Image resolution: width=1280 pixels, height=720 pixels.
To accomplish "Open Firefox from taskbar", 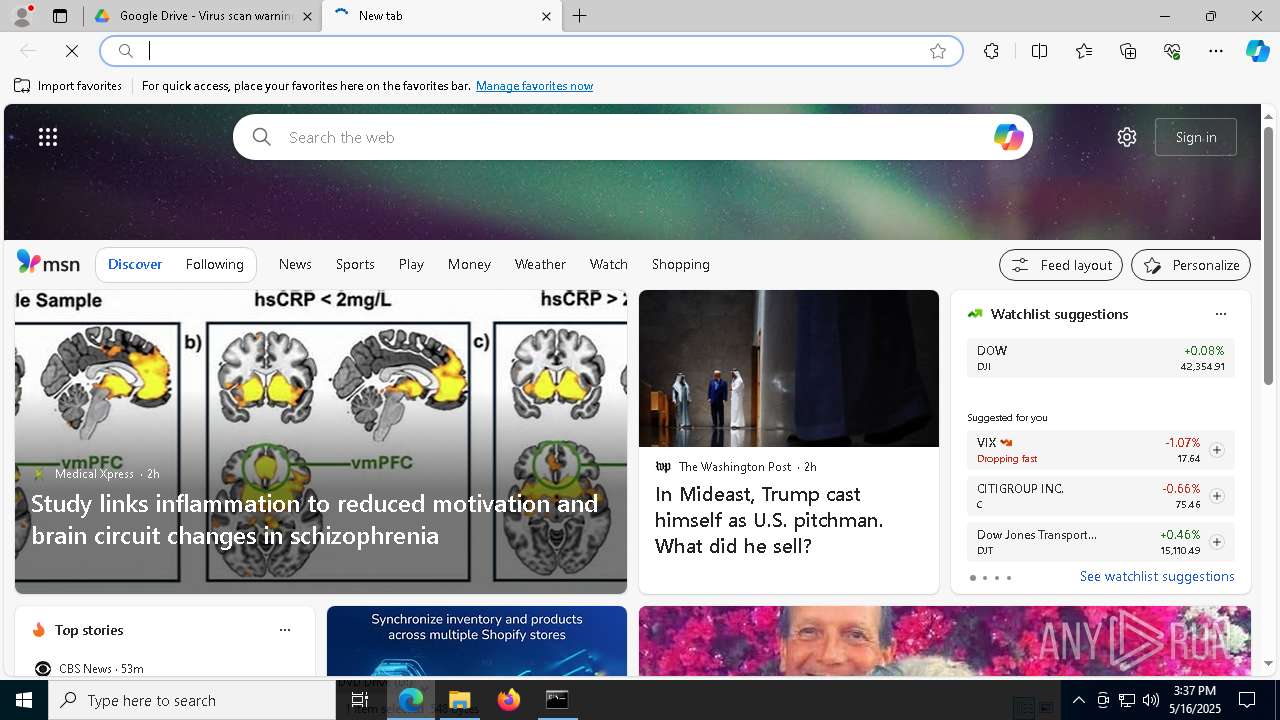I will [x=509, y=700].
